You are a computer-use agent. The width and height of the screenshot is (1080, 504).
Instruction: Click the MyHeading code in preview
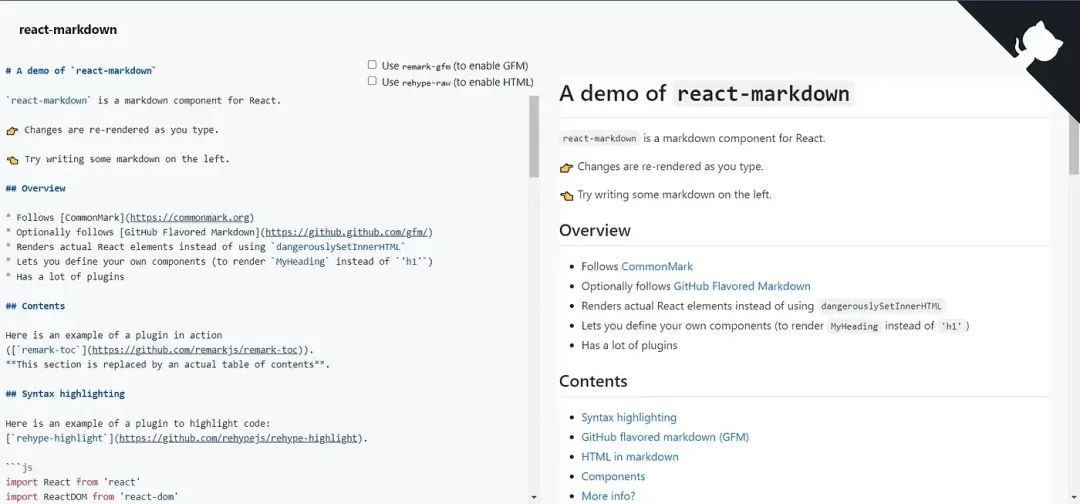pyautogui.click(x=854, y=326)
